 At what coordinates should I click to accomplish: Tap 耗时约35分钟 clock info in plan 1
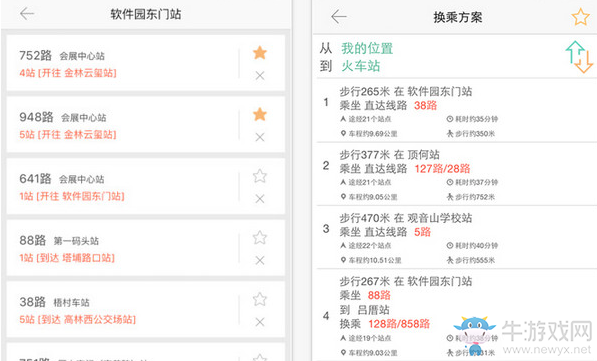472,119
